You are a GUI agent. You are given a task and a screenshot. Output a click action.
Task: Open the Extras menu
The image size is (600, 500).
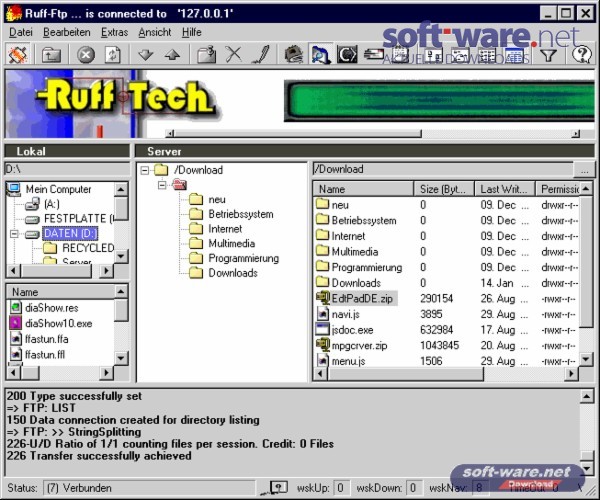point(114,33)
